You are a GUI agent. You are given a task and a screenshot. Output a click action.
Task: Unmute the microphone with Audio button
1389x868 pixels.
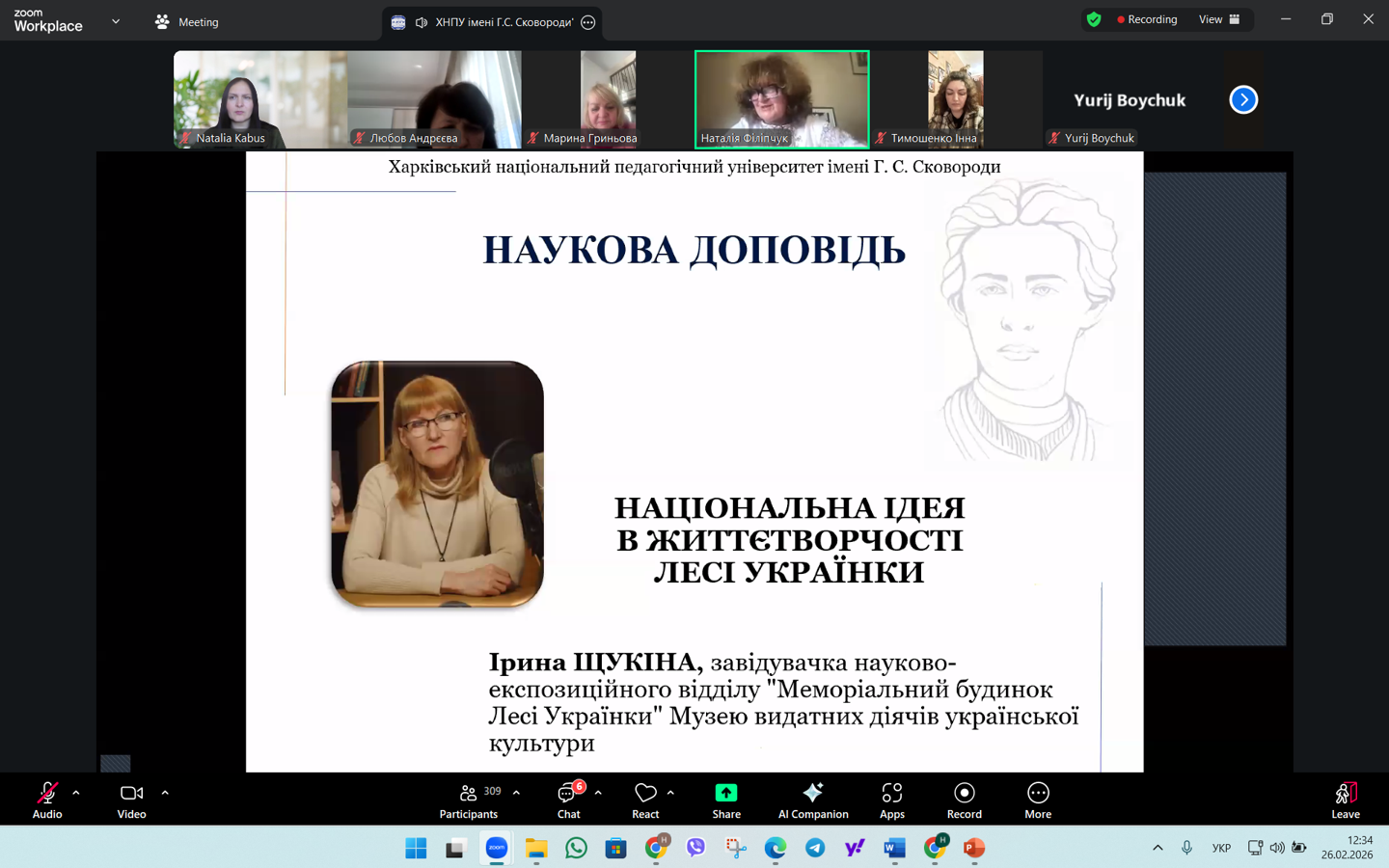(46, 800)
